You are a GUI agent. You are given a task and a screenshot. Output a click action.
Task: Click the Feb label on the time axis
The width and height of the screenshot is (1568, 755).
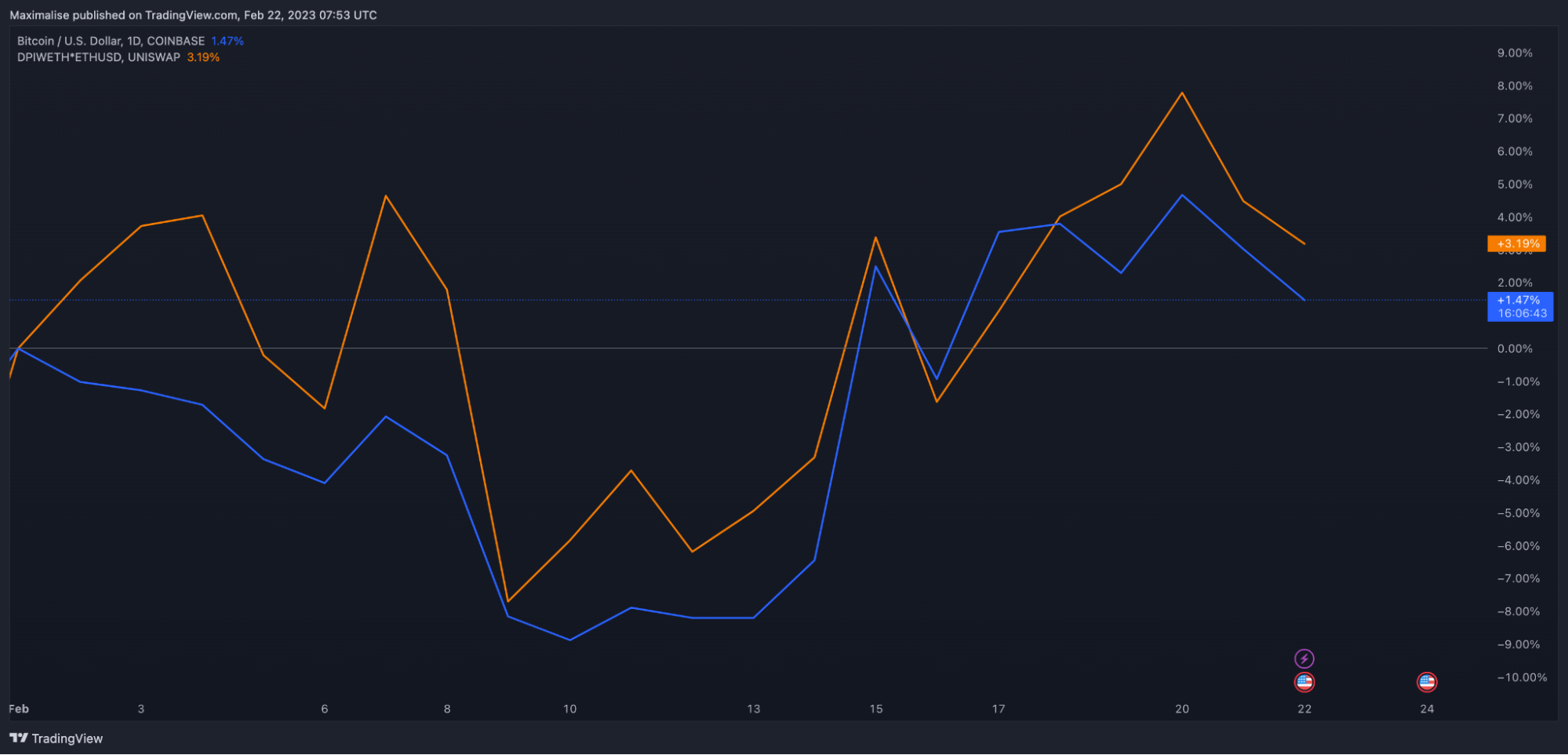point(19,709)
